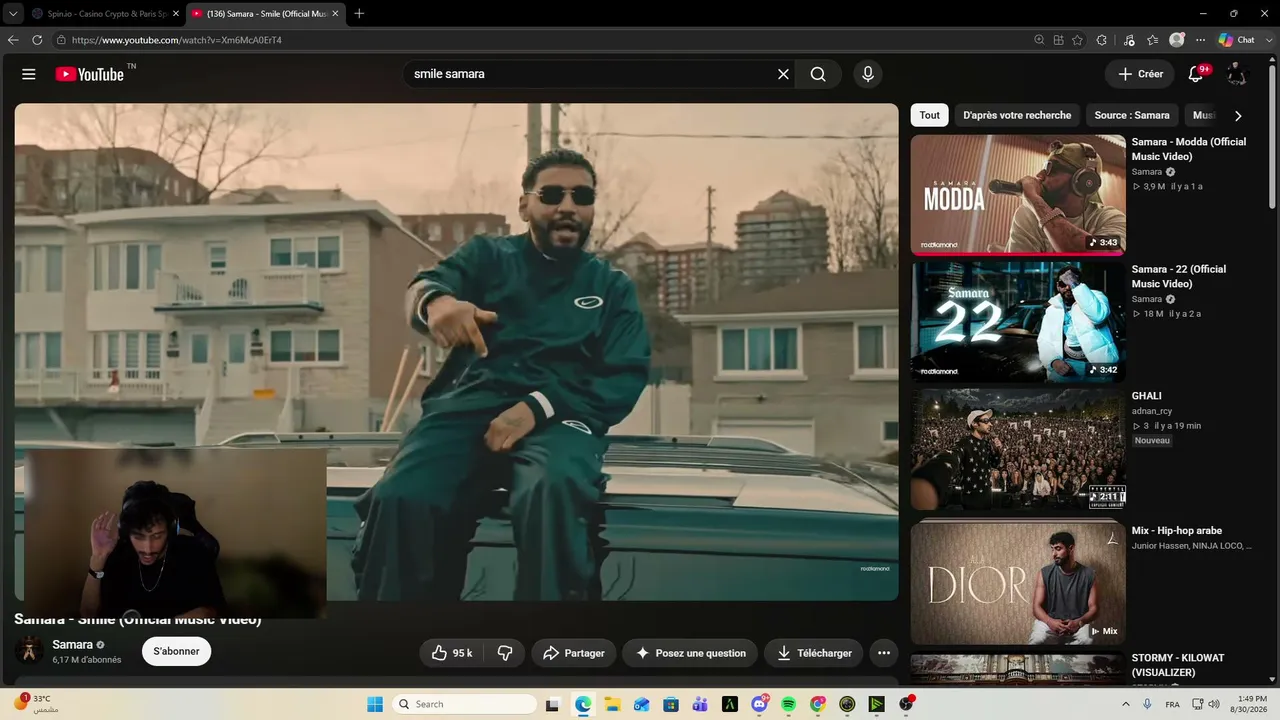Image resolution: width=1280 pixels, height=720 pixels.
Task: Open the Samara channel name link
Action: click(73, 645)
